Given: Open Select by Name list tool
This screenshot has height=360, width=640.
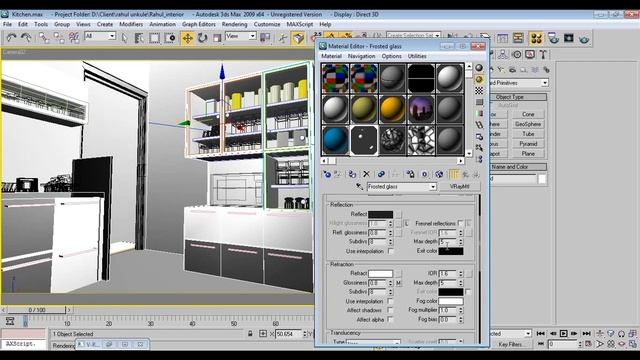Looking at the screenshot, I should (139, 38).
